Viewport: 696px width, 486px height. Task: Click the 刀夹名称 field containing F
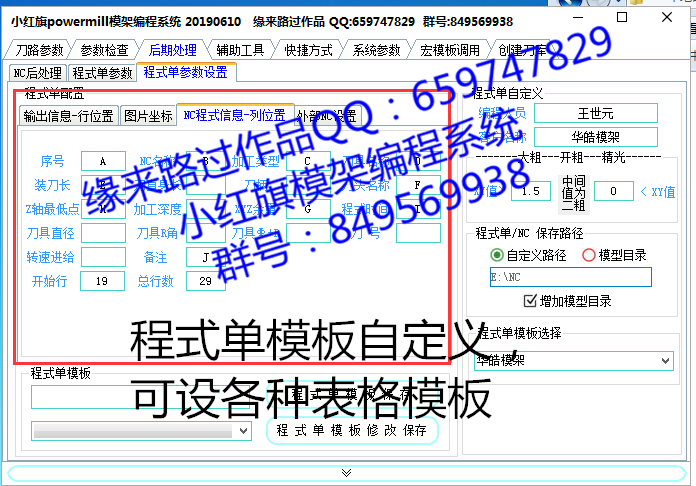point(418,185)
